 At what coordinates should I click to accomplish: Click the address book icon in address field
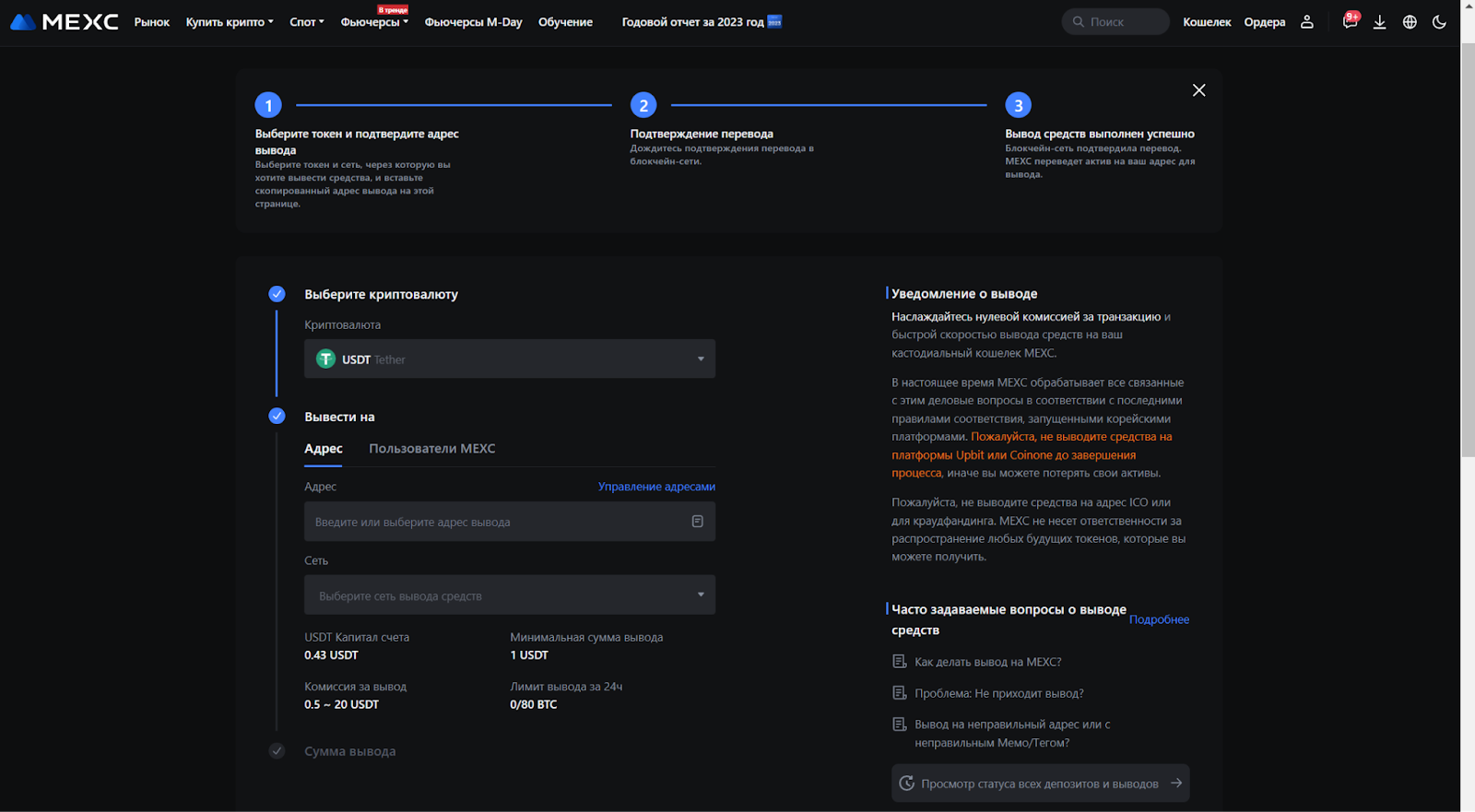[698, 522]
